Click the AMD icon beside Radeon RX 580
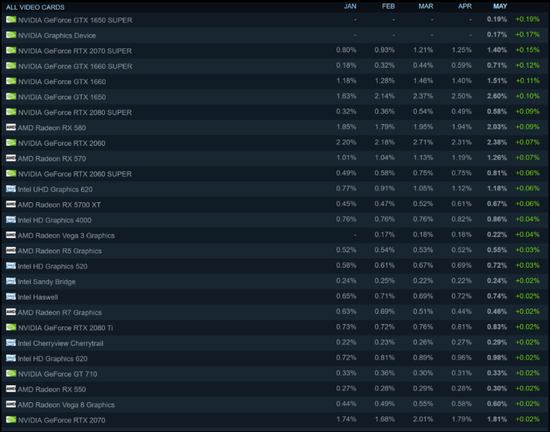This screenshot has width=550, height=432. (11, 127)
